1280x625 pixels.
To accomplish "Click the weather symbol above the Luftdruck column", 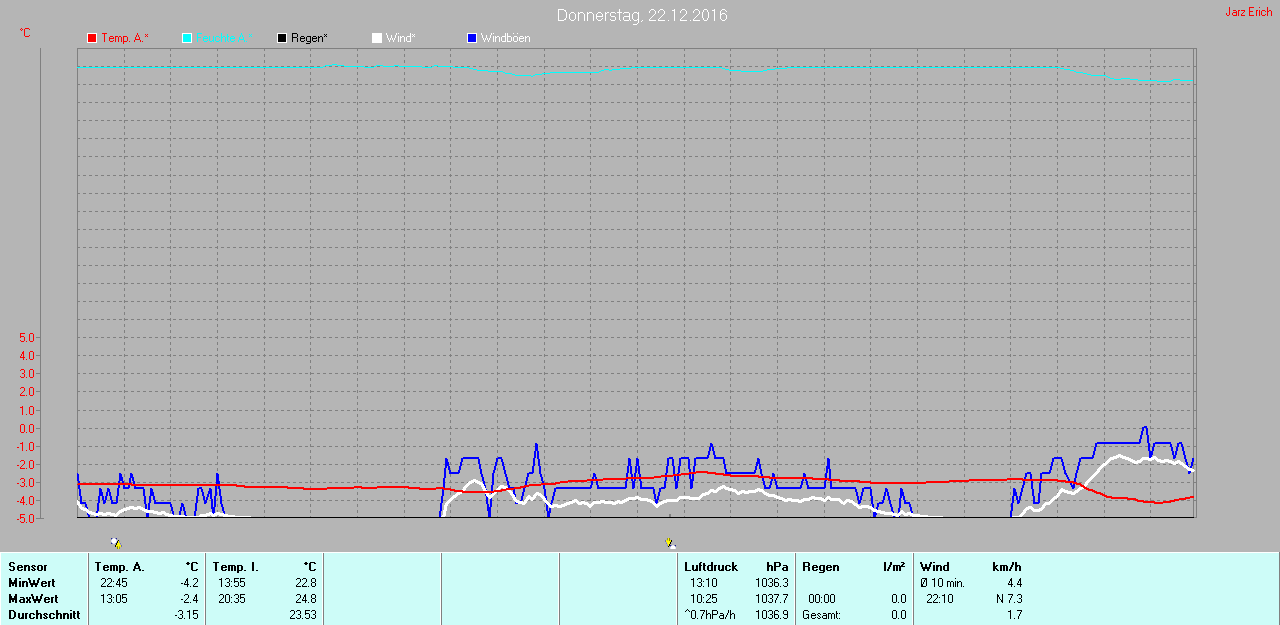I will pos(669,542).
